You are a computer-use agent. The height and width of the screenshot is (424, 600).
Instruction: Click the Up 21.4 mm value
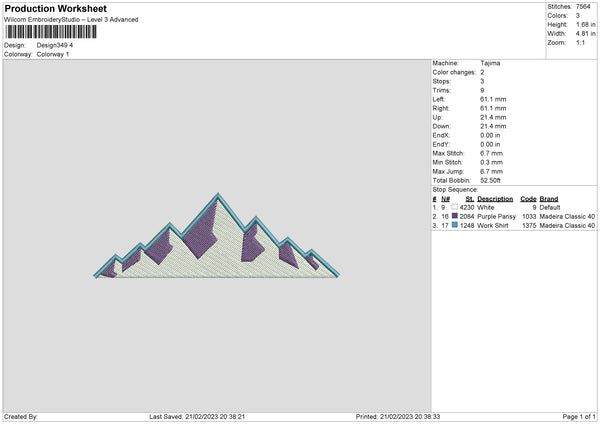coord(493,117)
